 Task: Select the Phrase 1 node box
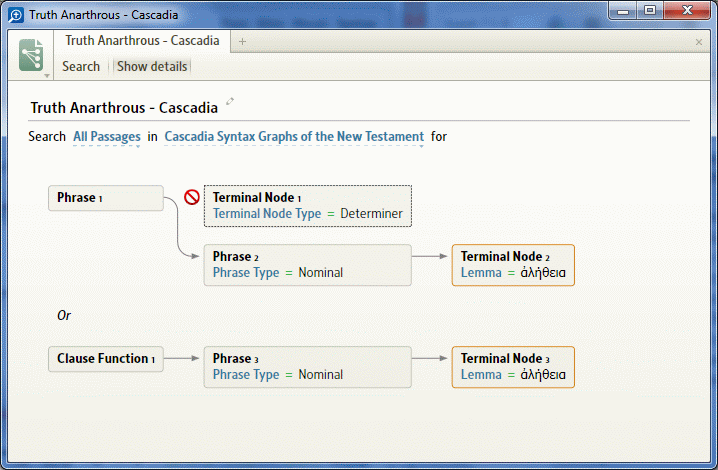coord(106,198)
